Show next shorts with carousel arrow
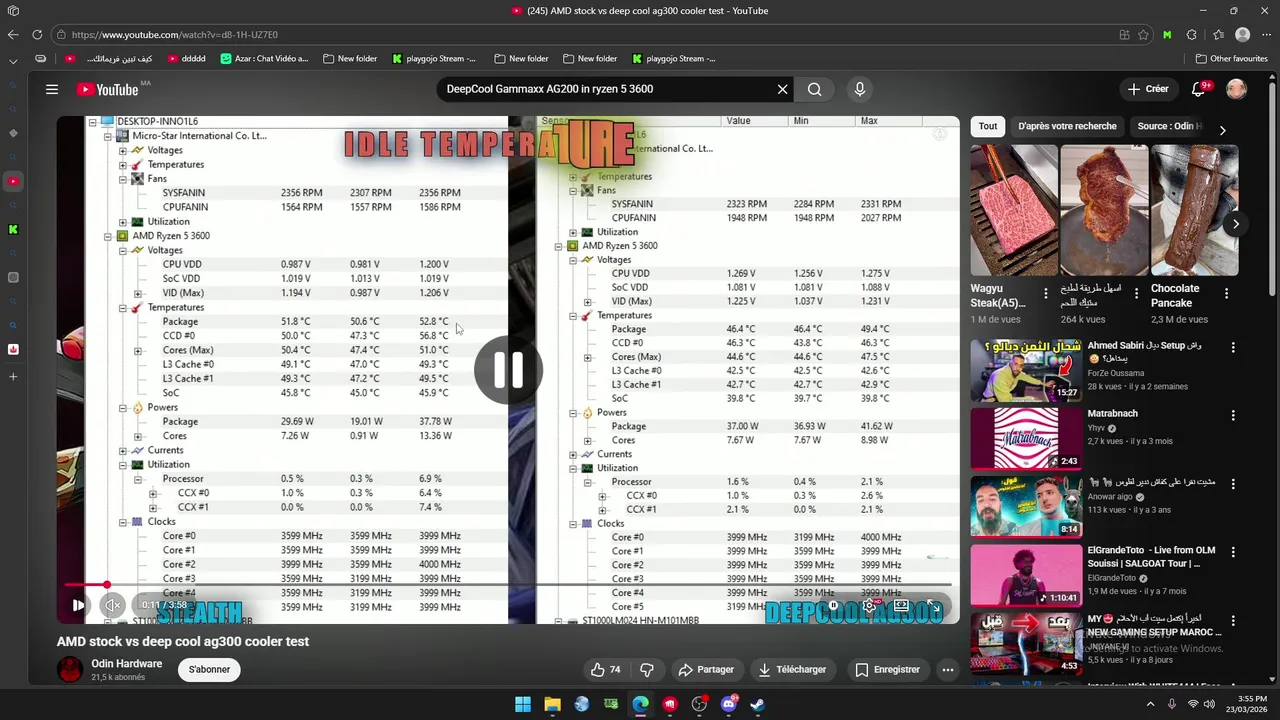1280x720 pixels. (x=1235, y=224)
